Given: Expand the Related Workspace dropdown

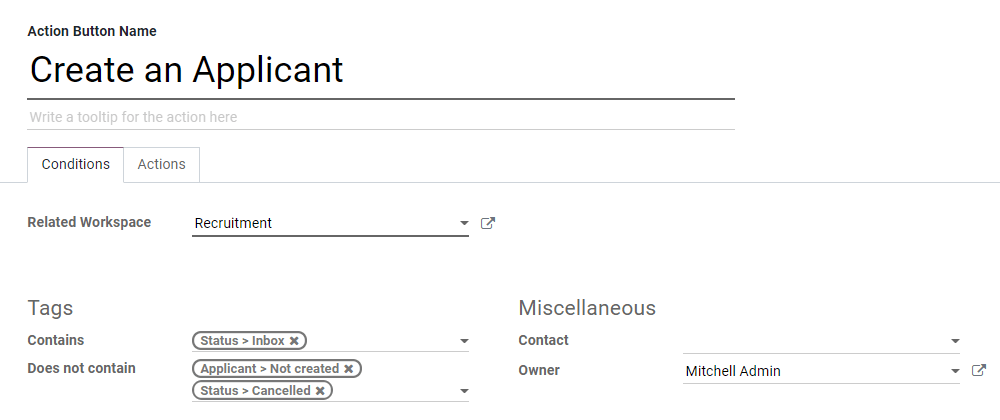Looking at the screenshot, I should [464, 223].
